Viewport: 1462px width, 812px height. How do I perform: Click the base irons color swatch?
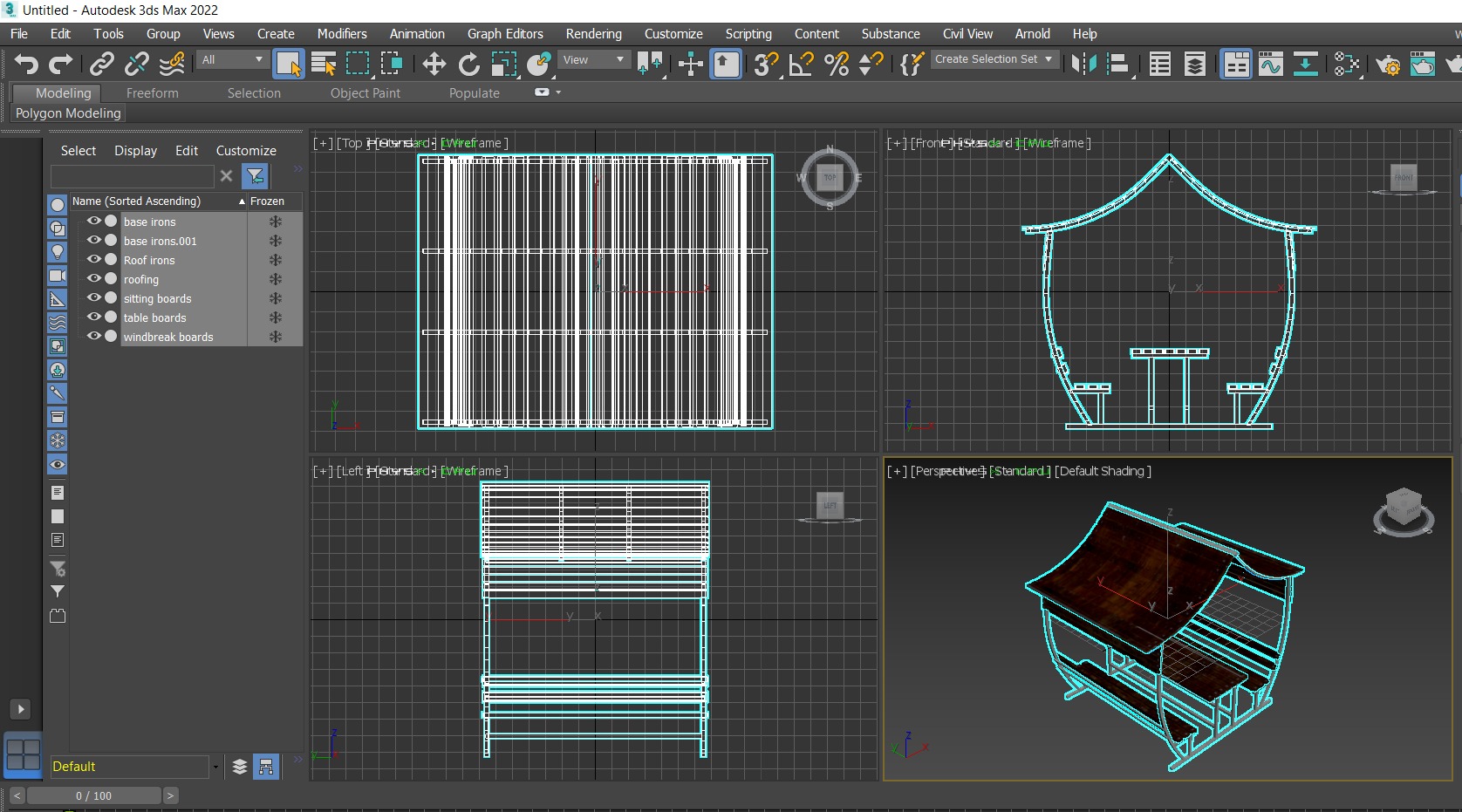coord(111,222)
